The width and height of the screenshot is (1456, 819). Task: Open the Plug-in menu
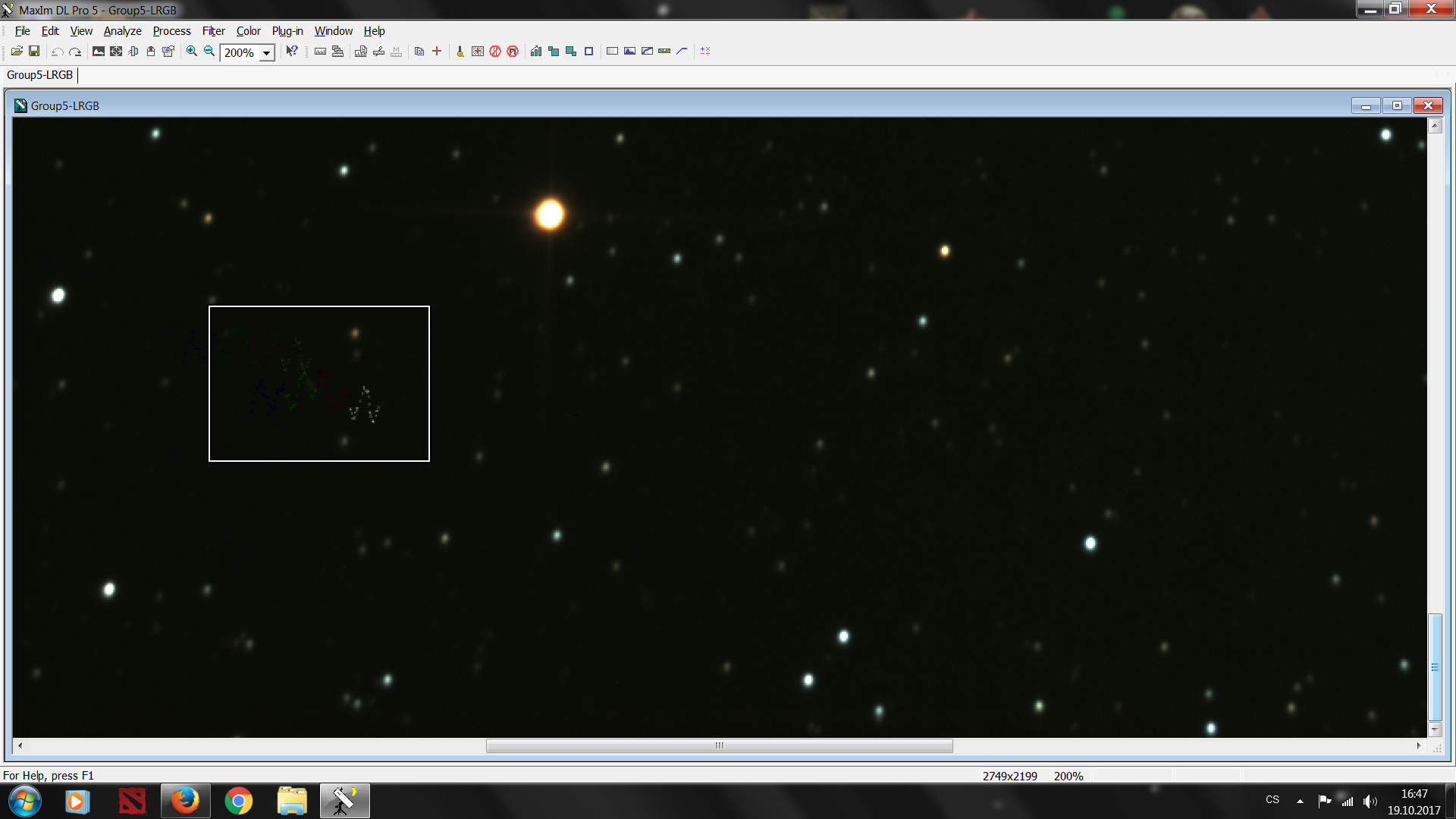point(287,31)
